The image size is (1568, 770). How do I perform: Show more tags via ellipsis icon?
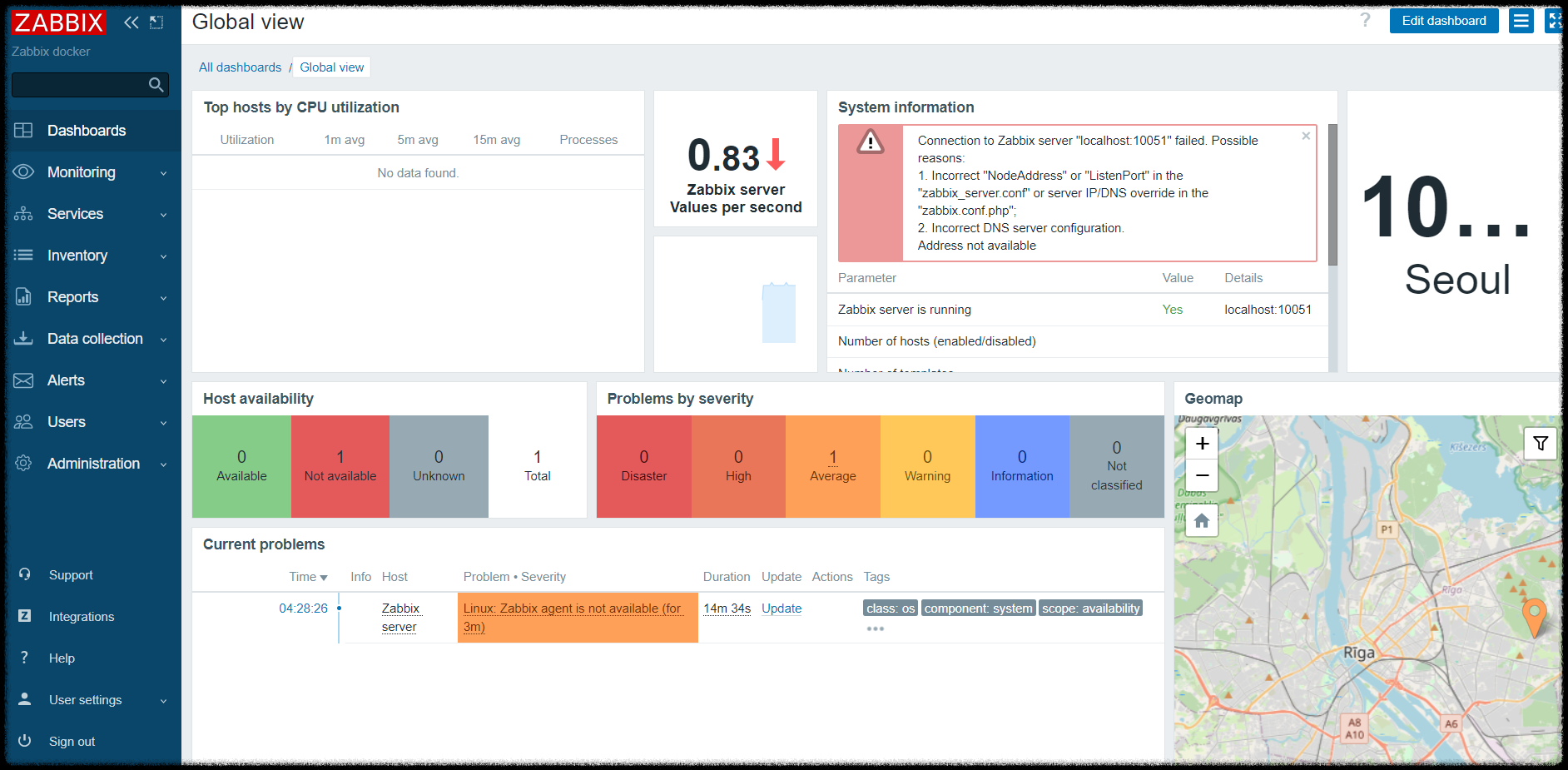(x=876, y=628)
